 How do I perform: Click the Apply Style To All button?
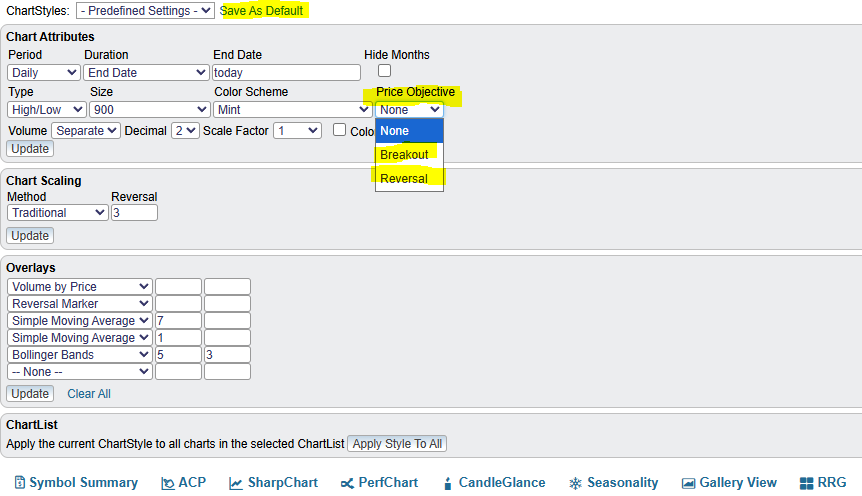tap(397, 444)
